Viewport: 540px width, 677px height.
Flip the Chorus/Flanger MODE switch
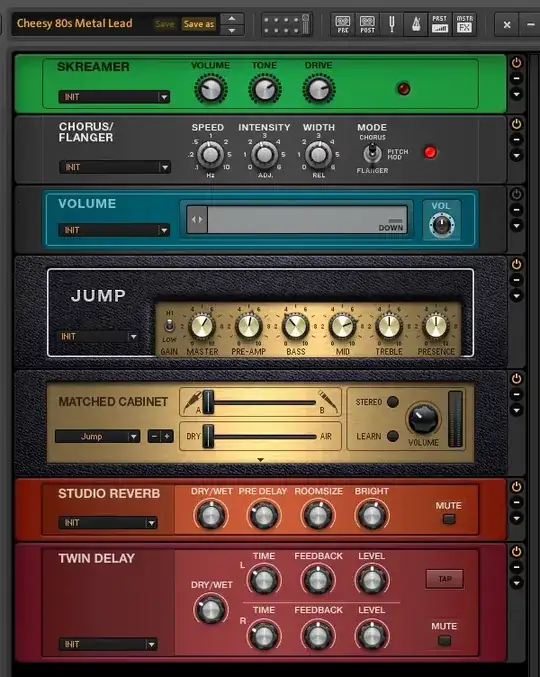(372, 153)
